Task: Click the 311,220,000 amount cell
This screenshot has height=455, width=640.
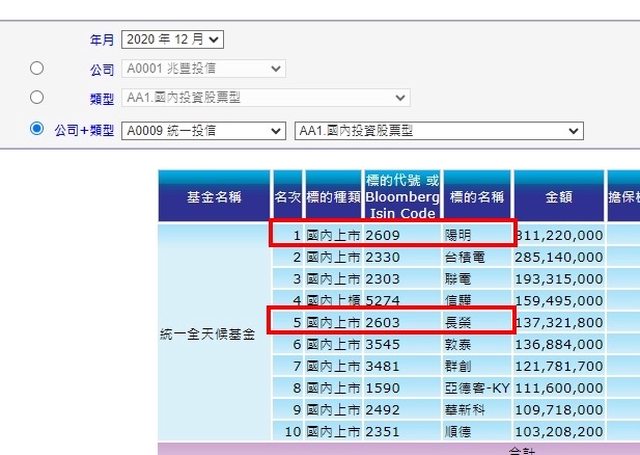Action: [559, 235]
